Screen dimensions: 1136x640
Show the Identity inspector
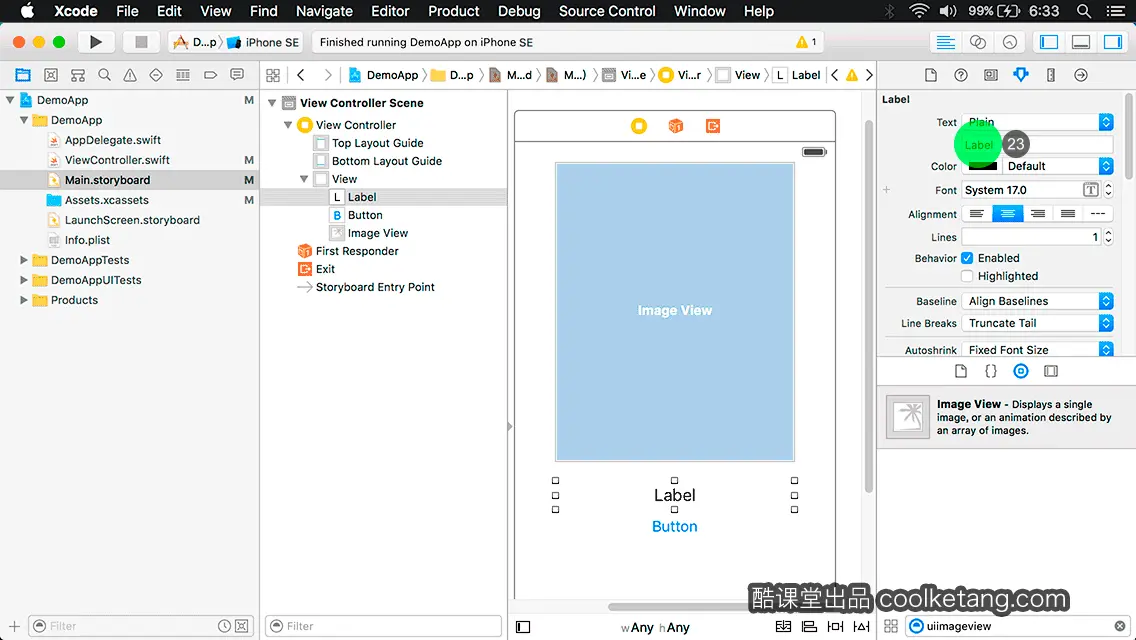click(990, 75)
